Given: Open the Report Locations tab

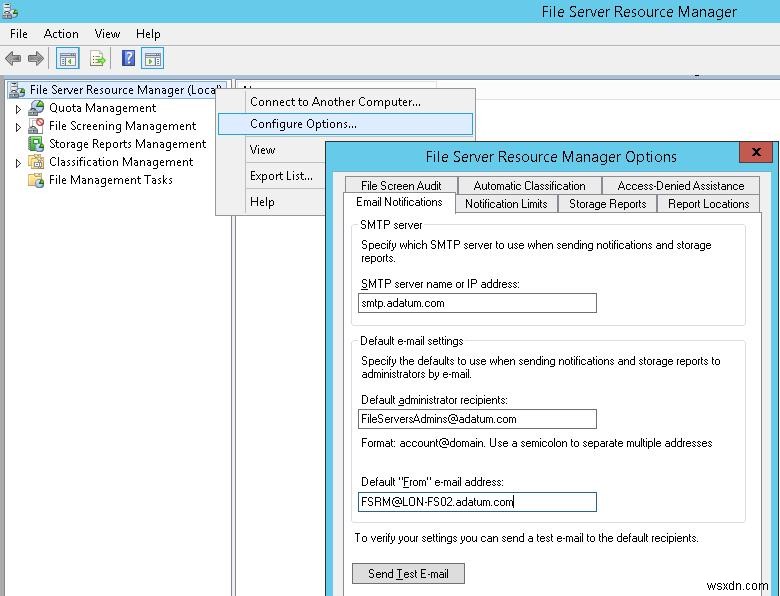Looking at the screenshot, I should tap(708, 203).
